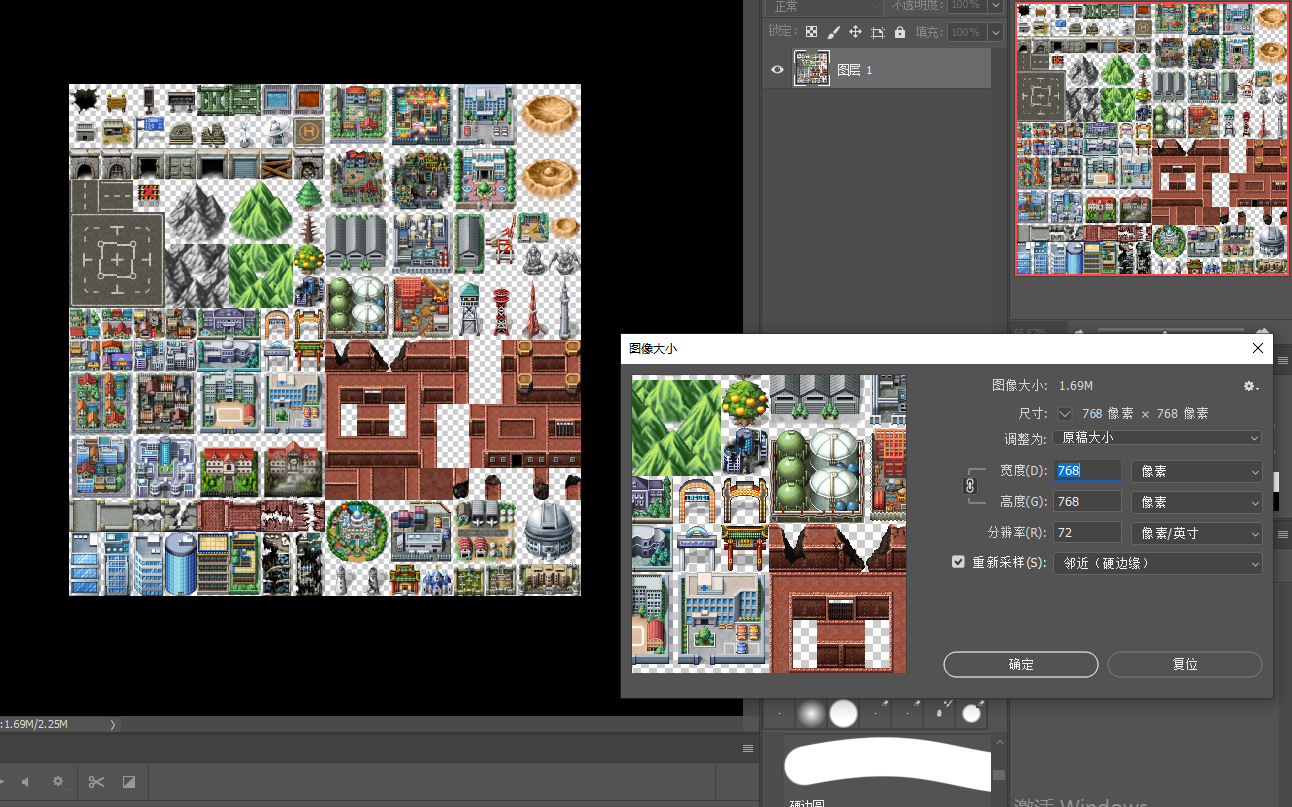Viewport: 1292px width, 807px height.
Task: Open the Image Size dialog gear settings
Action: tap(1250, 386)
